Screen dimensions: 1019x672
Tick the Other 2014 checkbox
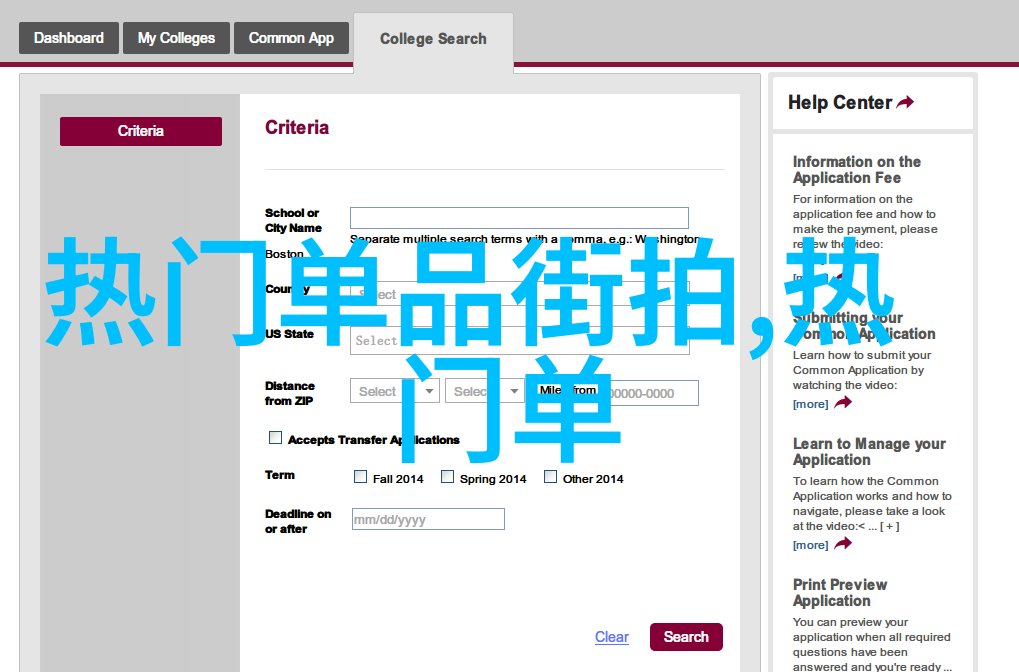[x=550, y=477]
